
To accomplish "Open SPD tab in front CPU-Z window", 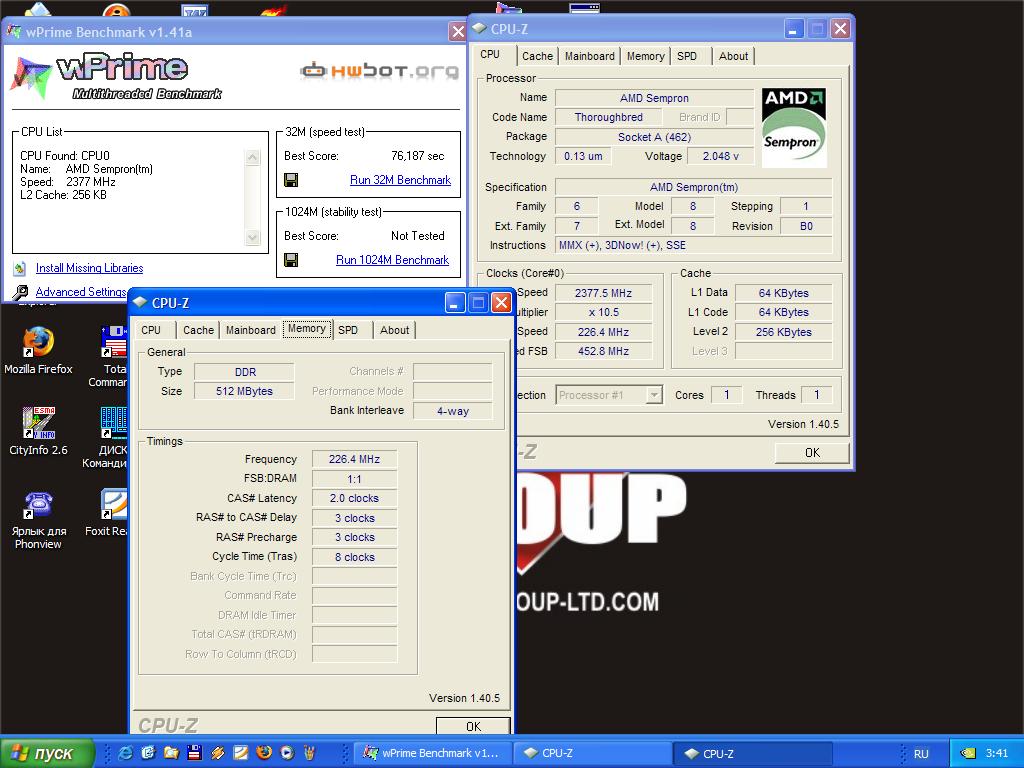I will click(x=348, y=330).
